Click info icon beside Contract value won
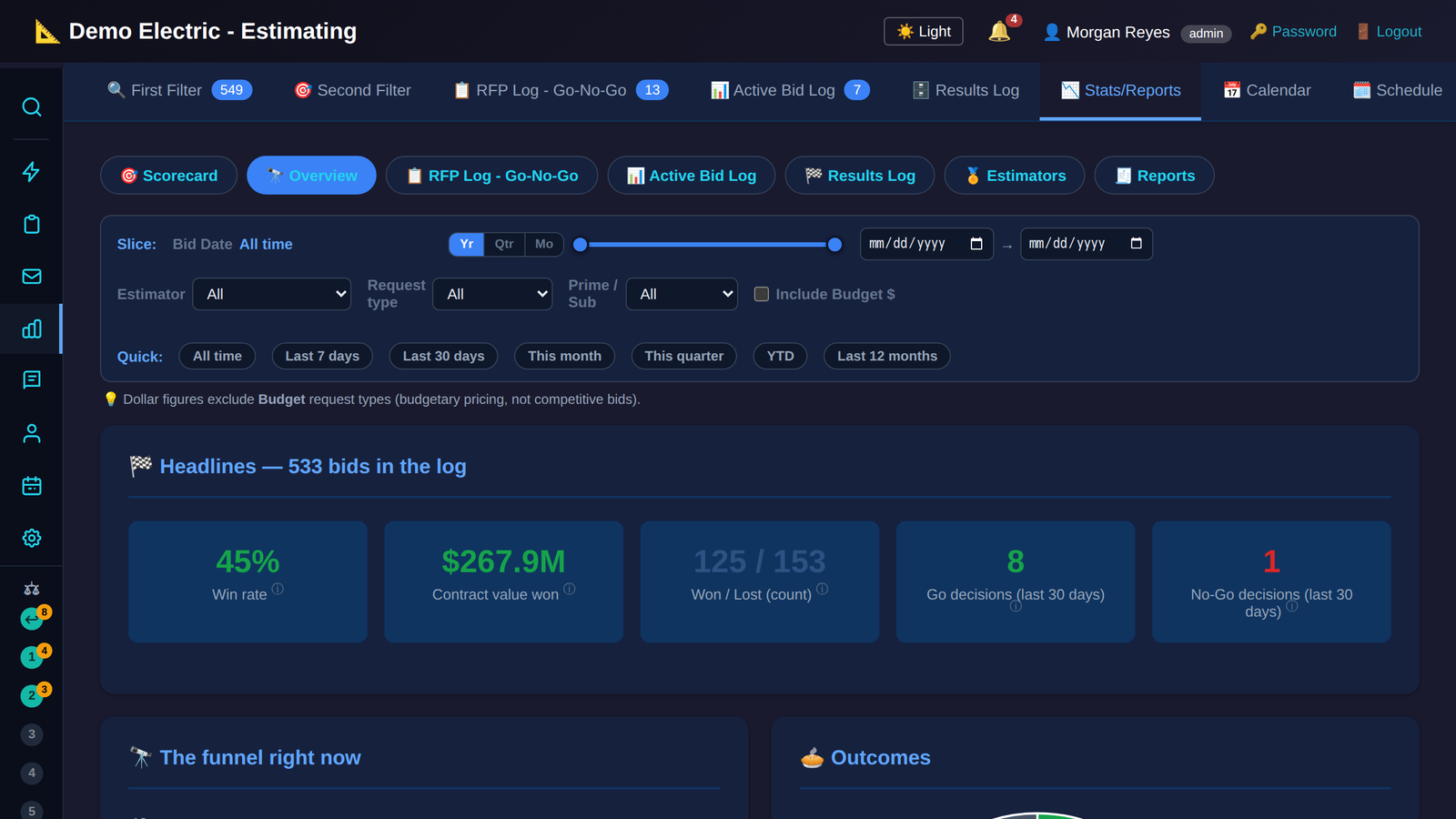This screenshot has width=1456, height=819. click(x=570, y=589)
